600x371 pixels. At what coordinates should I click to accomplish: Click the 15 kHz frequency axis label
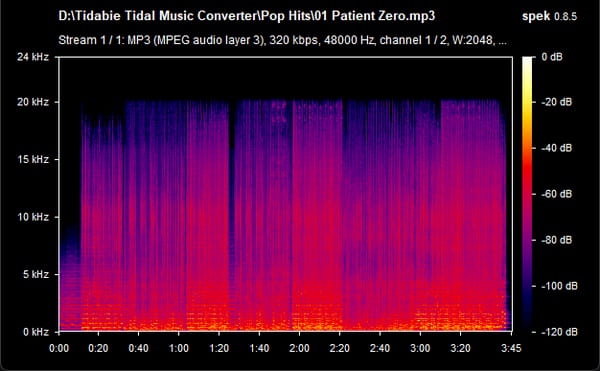coord(33,159)
